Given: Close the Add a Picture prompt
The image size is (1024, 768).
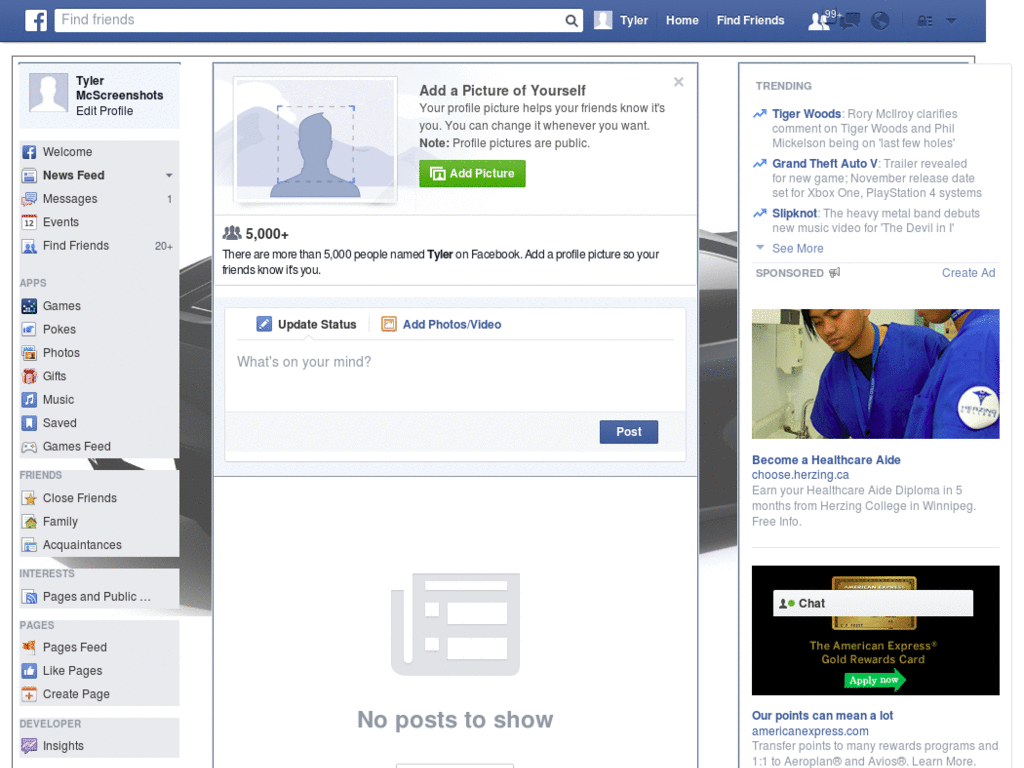Looking at the screenshot, I should (x=679, y=82).
